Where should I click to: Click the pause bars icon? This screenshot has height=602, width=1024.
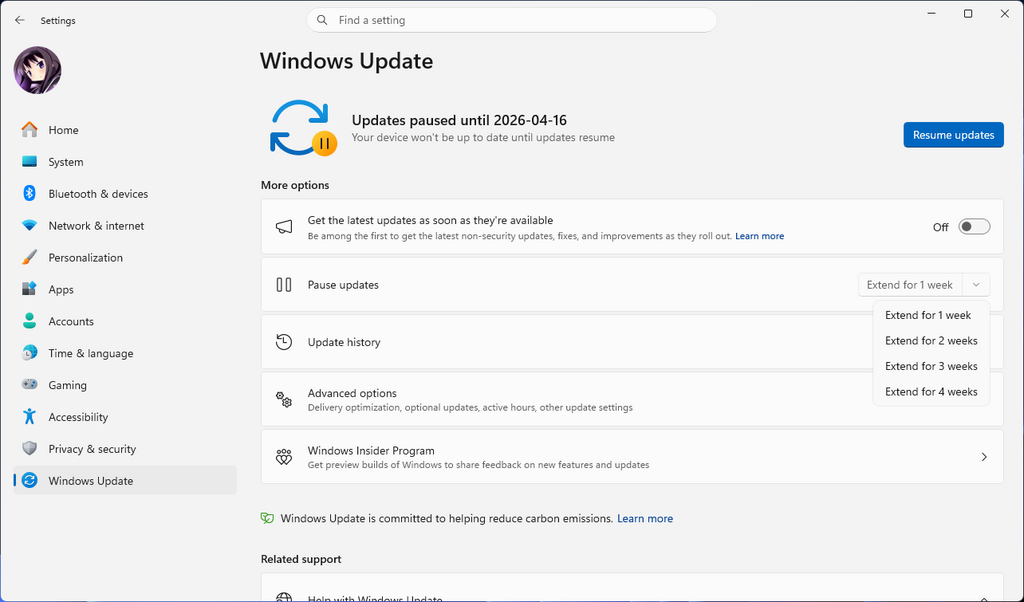(x=284, y=285)
